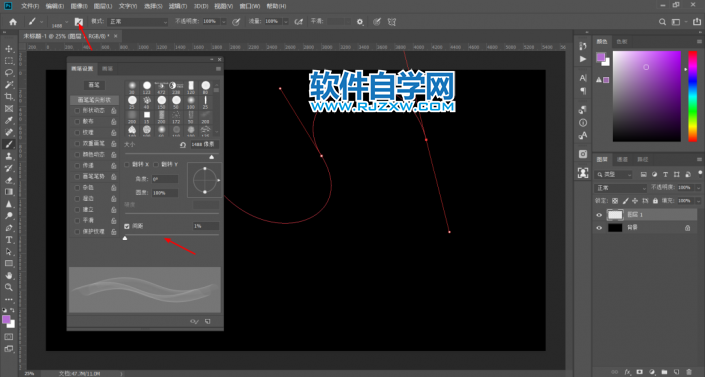Open the 模式 正常 dropdown in options bar
Image resolution: width=705 pixels, height=377 pixels.
click(138, 22)
